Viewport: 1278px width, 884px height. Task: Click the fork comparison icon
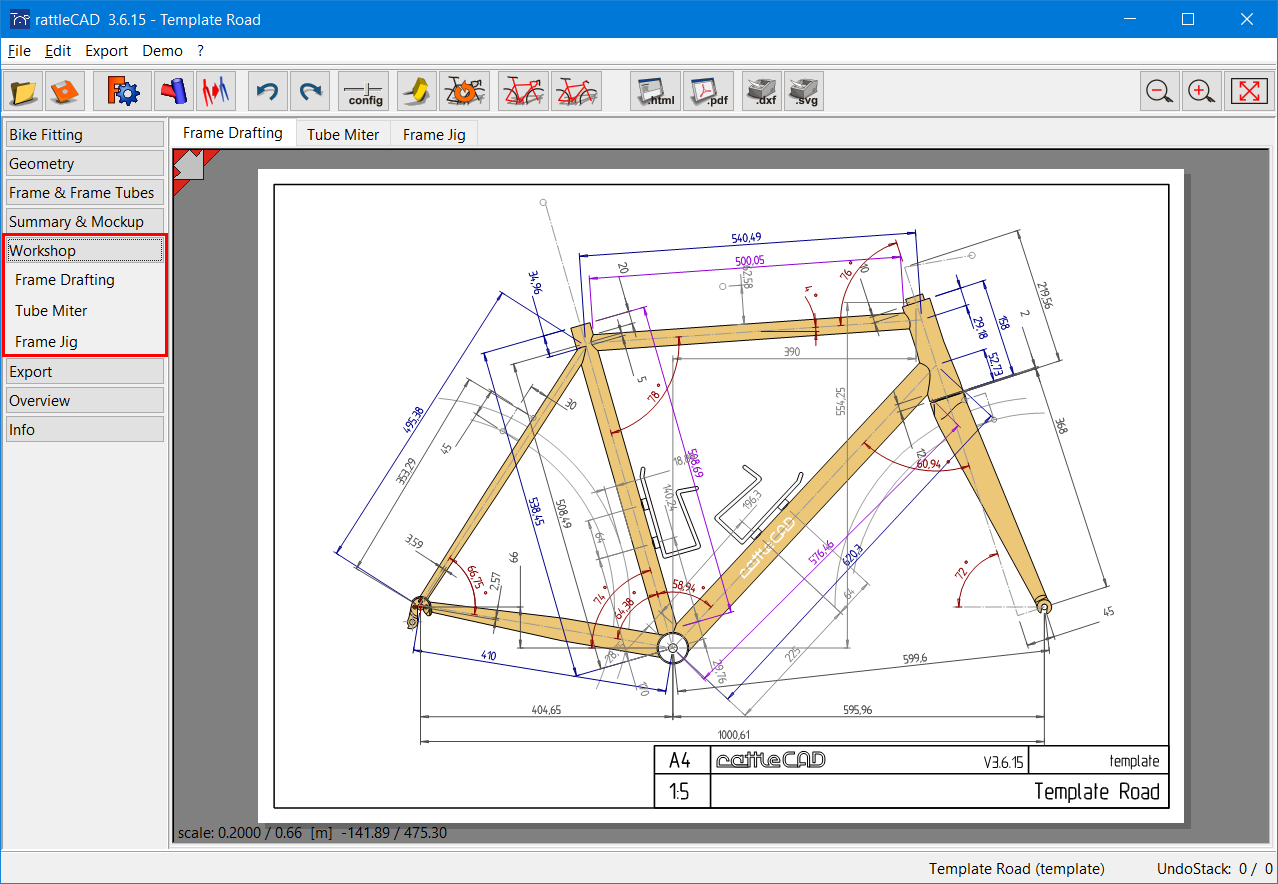click(215, 91)
